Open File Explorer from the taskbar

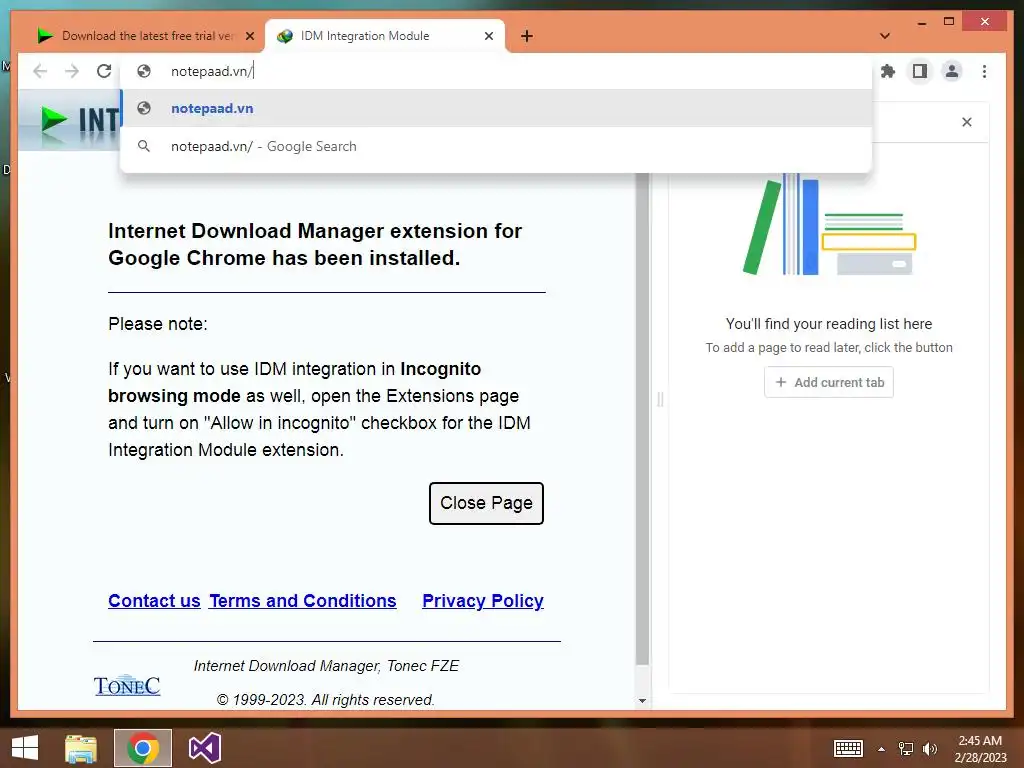[81, 748]
